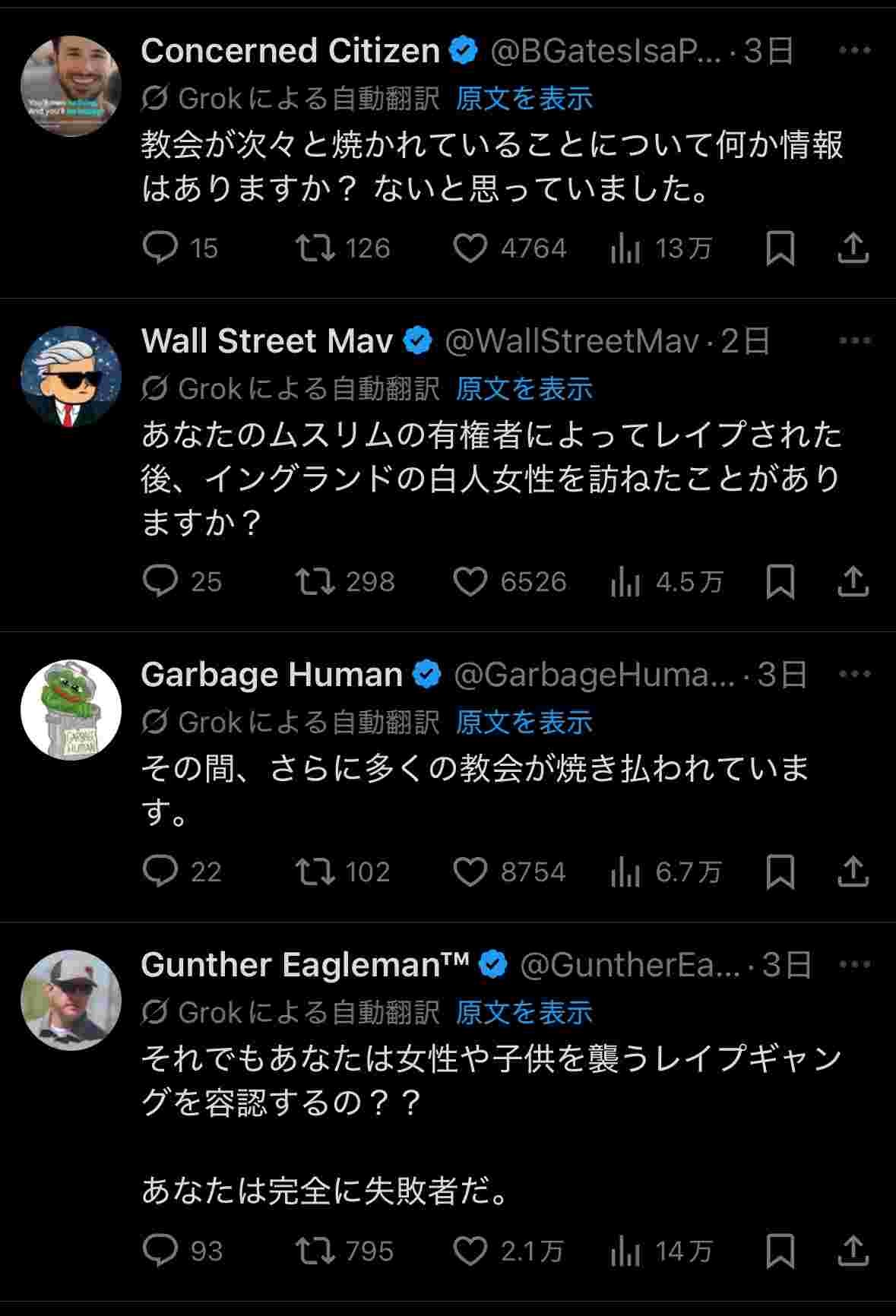The width and height of the screenshot is (896, 1316).
Task: Show original text of Concerned Citizen post
Action: pos(524,98)
